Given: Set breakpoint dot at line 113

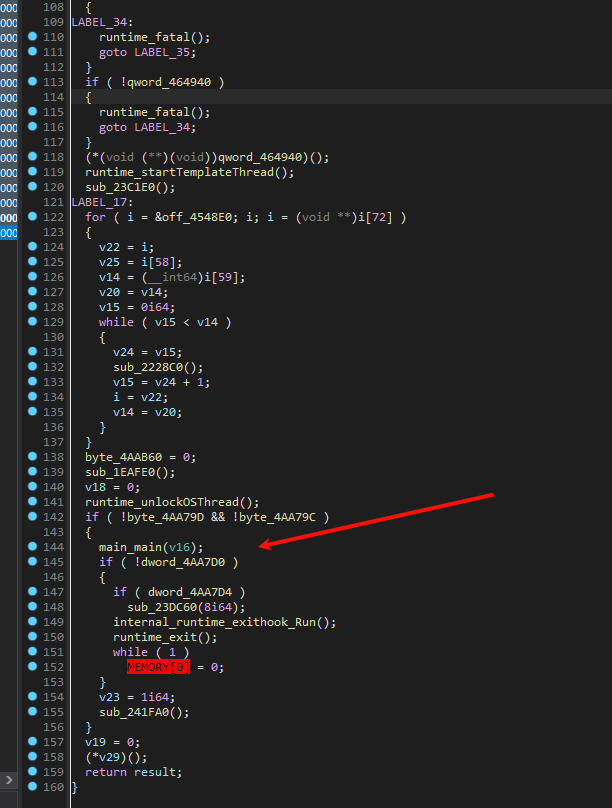Looking at the screenshot, I should (32, 81).
